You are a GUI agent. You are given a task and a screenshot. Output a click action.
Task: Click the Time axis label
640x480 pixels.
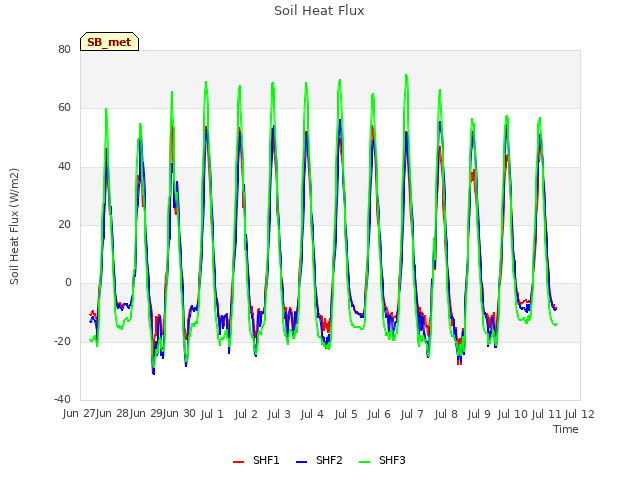566,429
